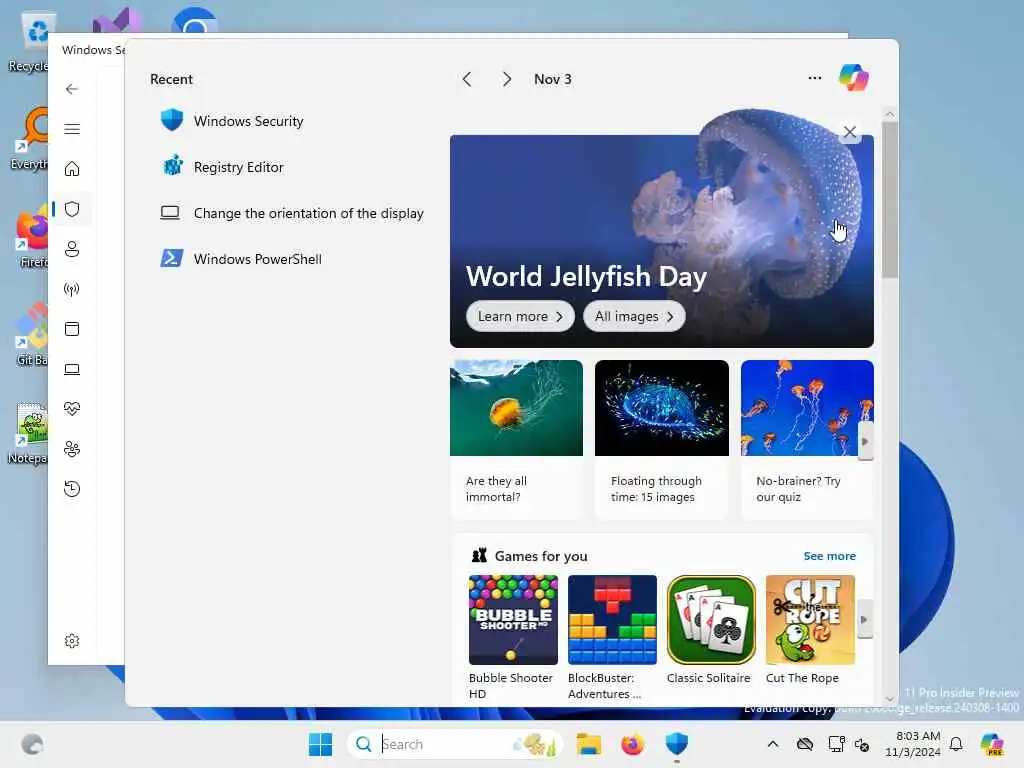The width and height of the screenshot is (1024, 768).
Task: Dismiss the World Jellyfish Day banner
Action: pyautogui.click(x=850, y=132)
